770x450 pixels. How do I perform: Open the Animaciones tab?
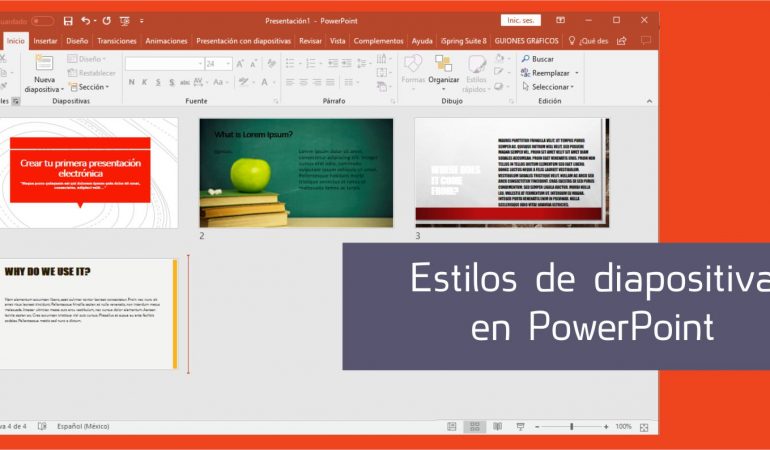click(166, 41)
